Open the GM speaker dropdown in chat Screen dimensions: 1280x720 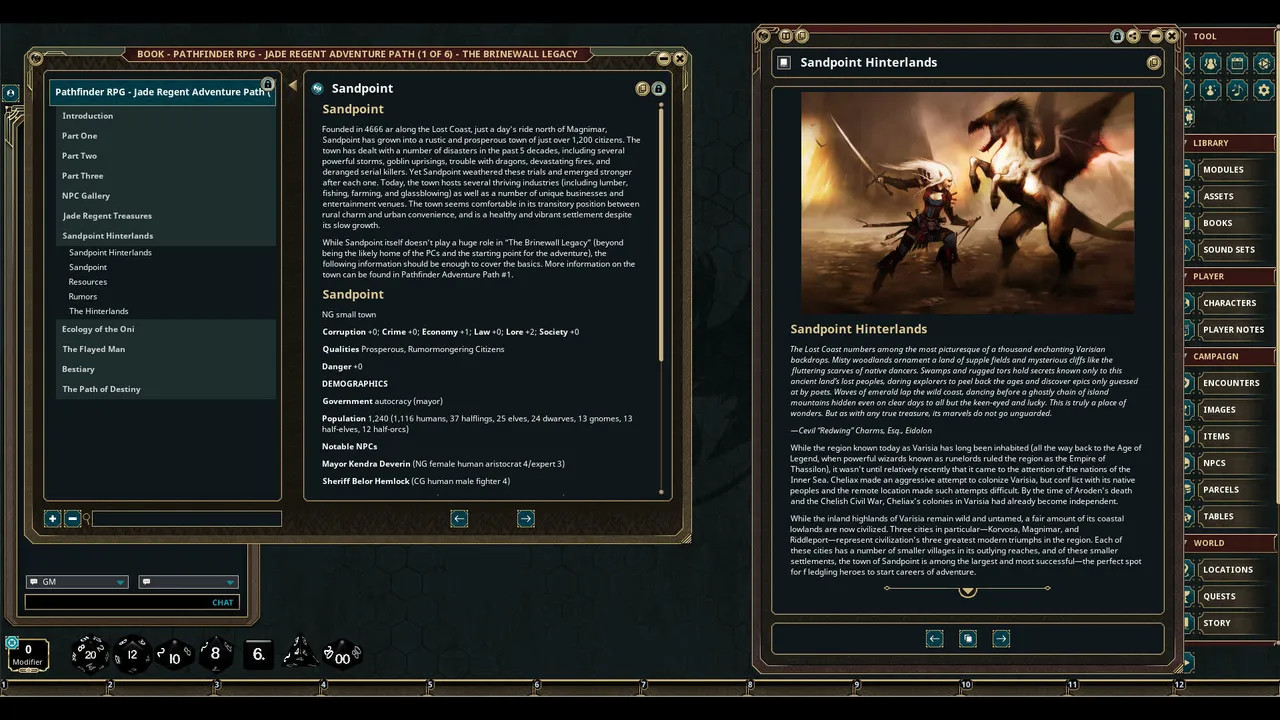tap(77, 582)
